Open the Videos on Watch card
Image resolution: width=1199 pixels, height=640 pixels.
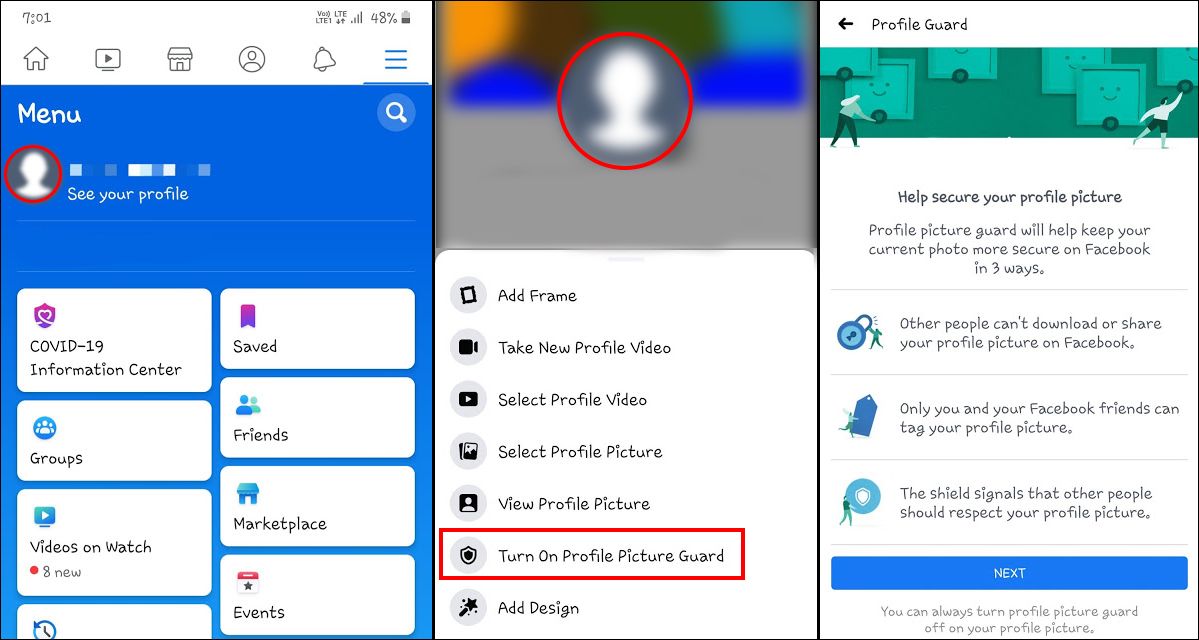click(x=114, y=542)
